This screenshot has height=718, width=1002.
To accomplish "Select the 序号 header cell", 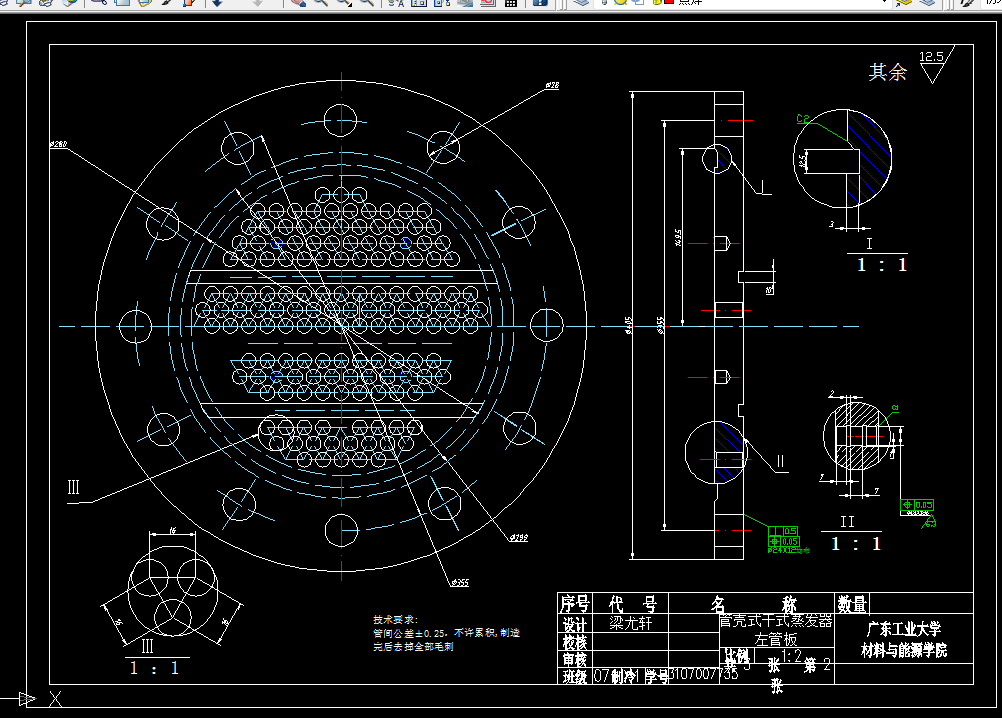I will coord(574,603).
